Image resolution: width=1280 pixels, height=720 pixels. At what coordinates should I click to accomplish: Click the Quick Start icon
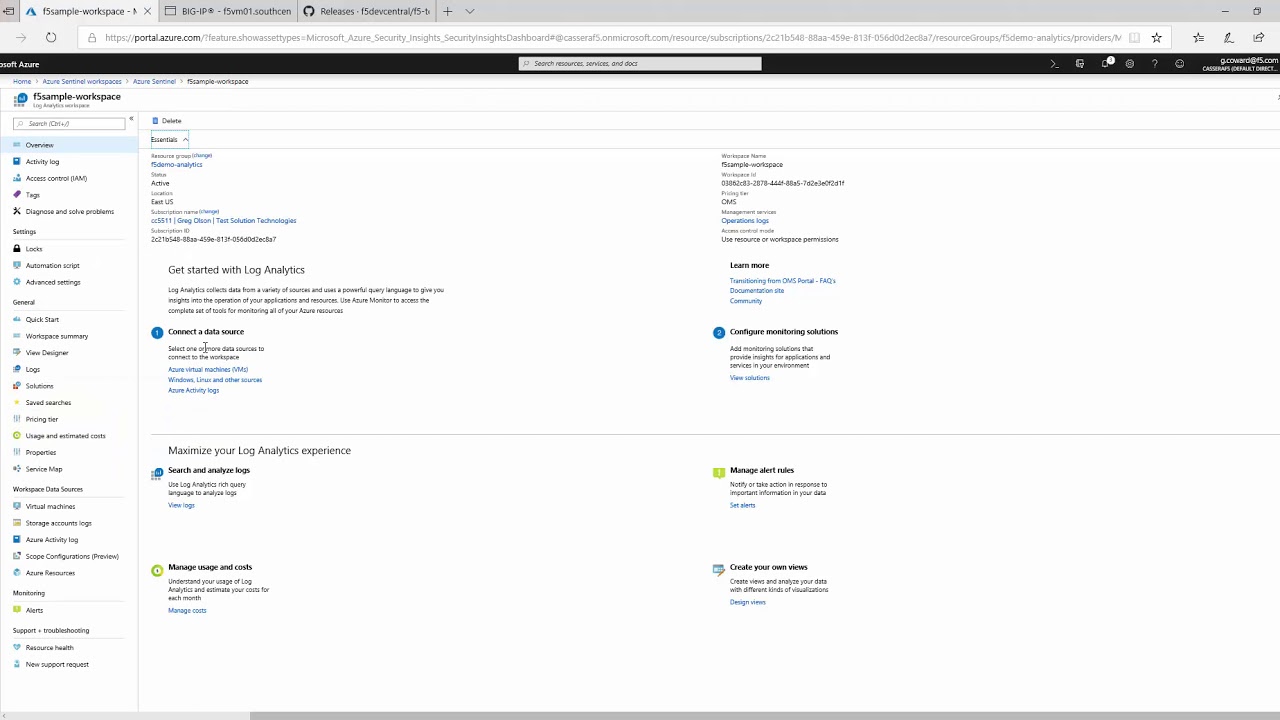(x=17, y=319)
